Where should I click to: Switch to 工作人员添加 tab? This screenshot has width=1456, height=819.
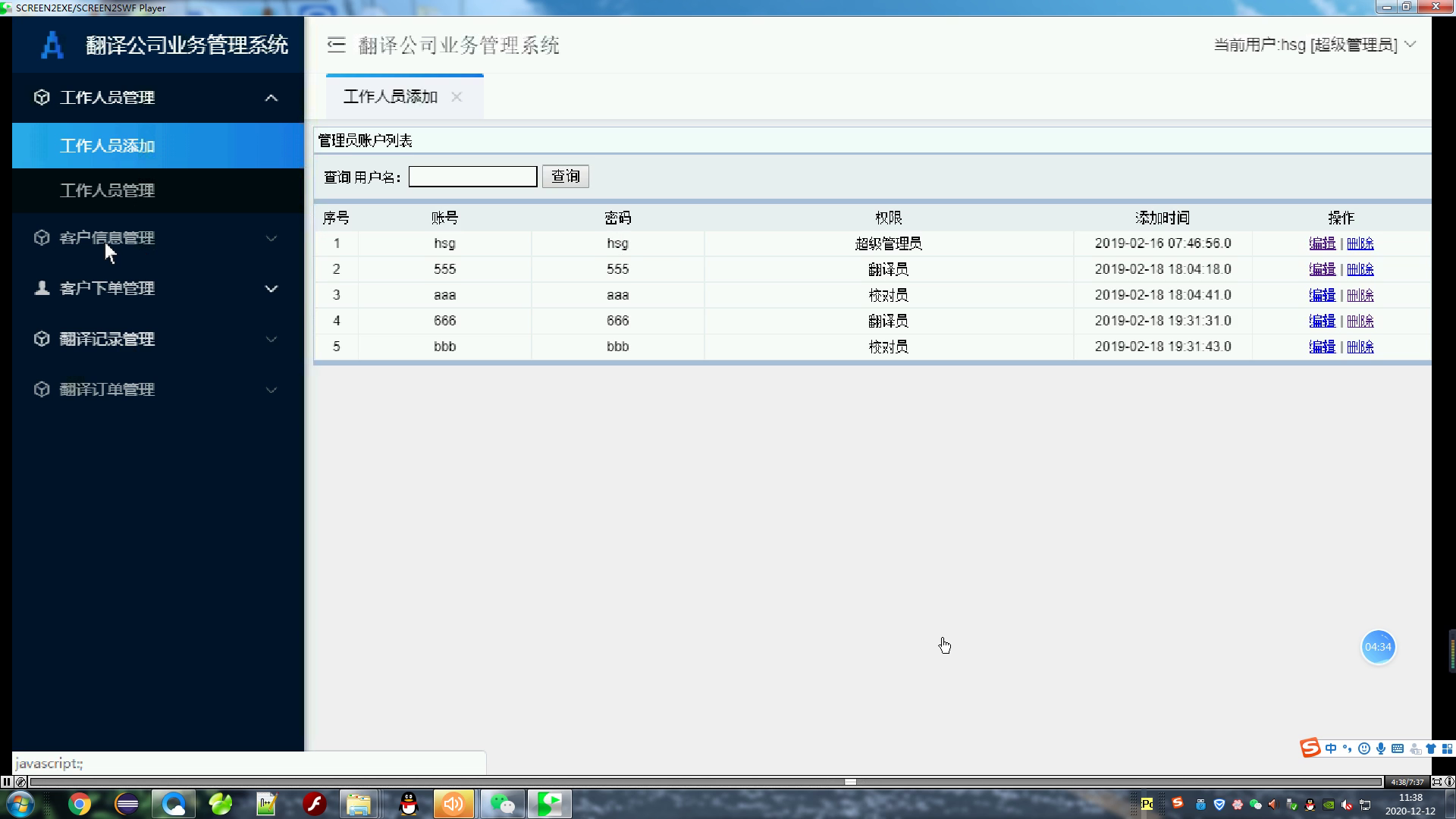click(x=391, y=97)
